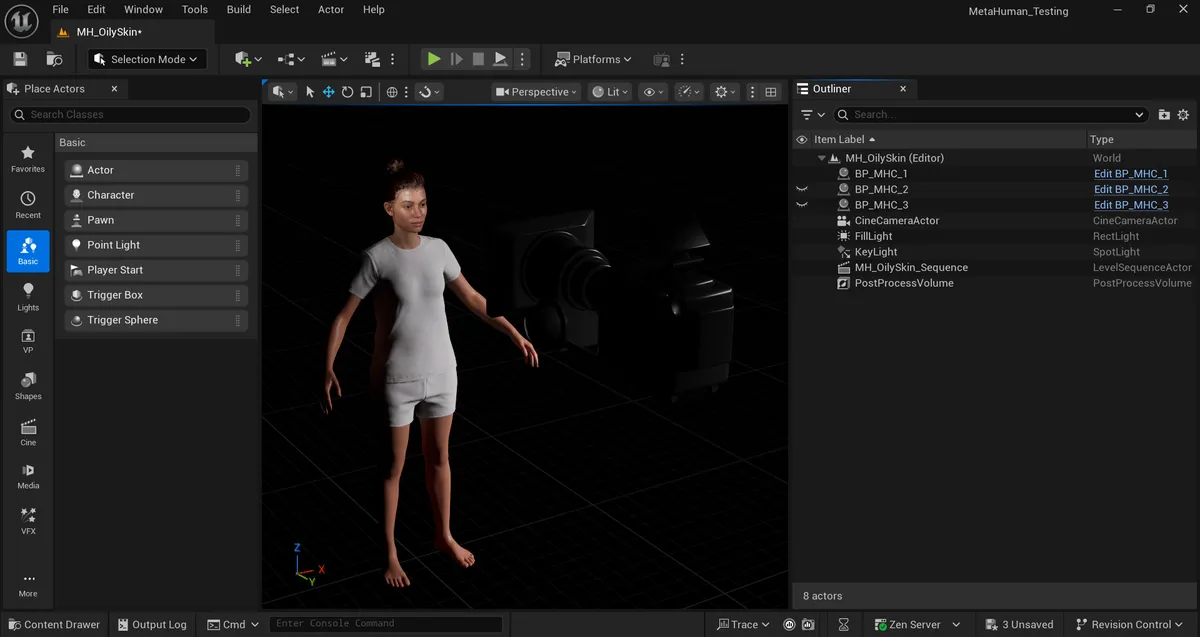The height and width of the screenshot is (637, 1200).
Task: Open the Recent category in Place Actors
Action: point(28,204)
